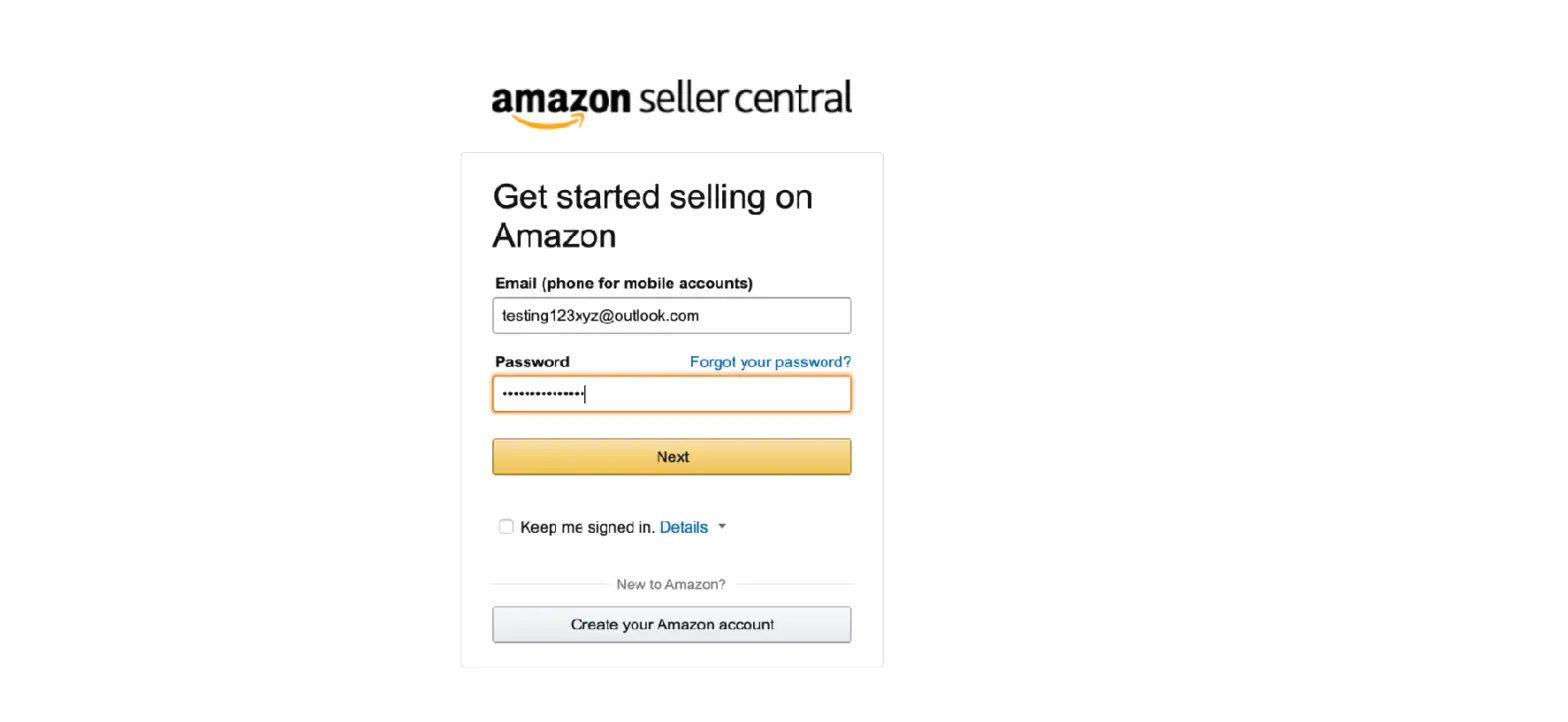The height and width of the screenshot is (722, 1568).
Task: Open the Forgot your password page
Action: [x=770, y=361]
